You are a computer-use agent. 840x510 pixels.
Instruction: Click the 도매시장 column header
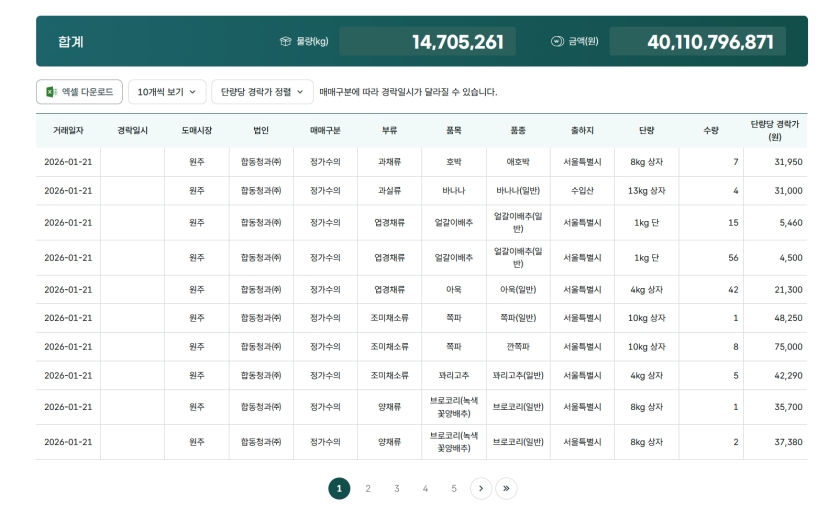197,130
